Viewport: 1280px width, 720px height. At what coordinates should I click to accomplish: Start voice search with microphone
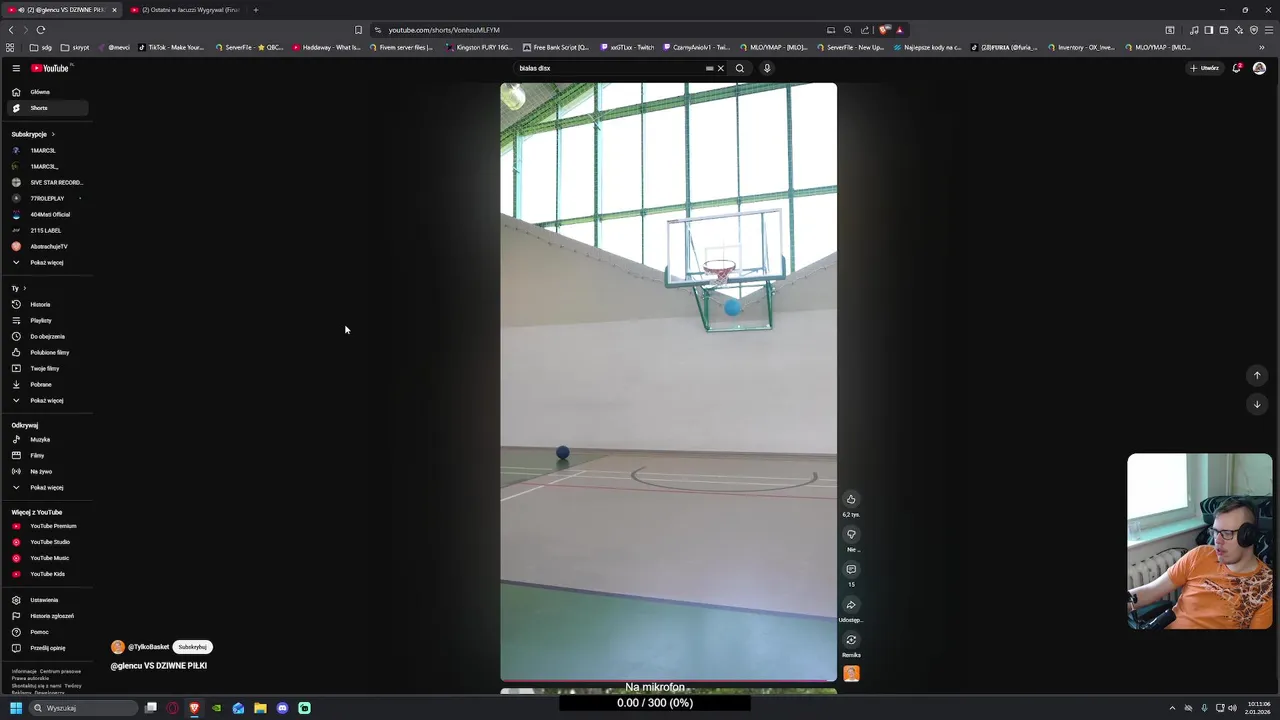[x=767, y=68]
